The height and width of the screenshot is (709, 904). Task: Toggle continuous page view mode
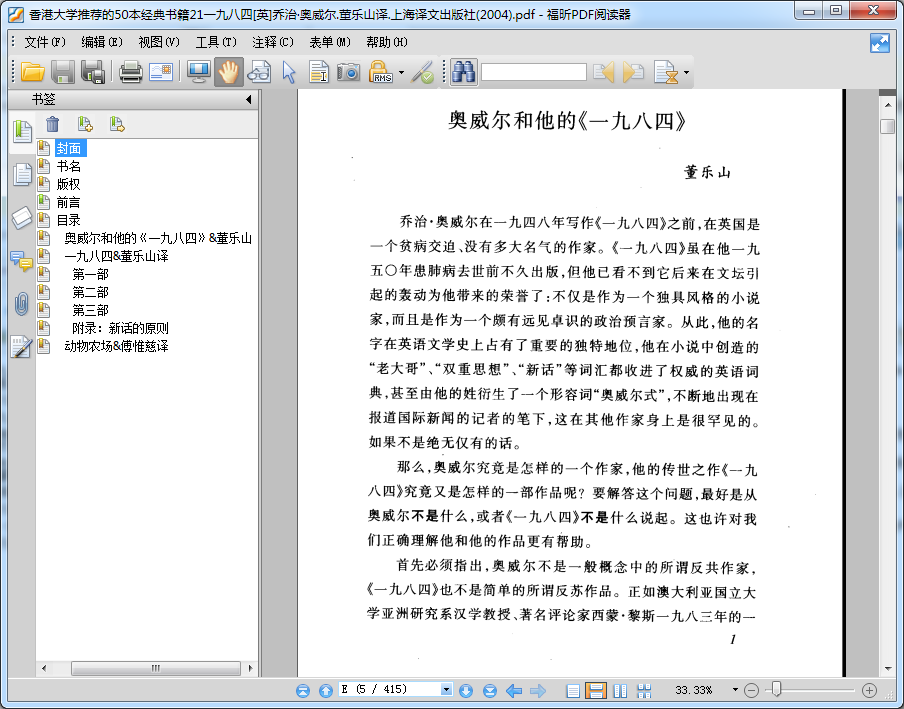point(596,691)
